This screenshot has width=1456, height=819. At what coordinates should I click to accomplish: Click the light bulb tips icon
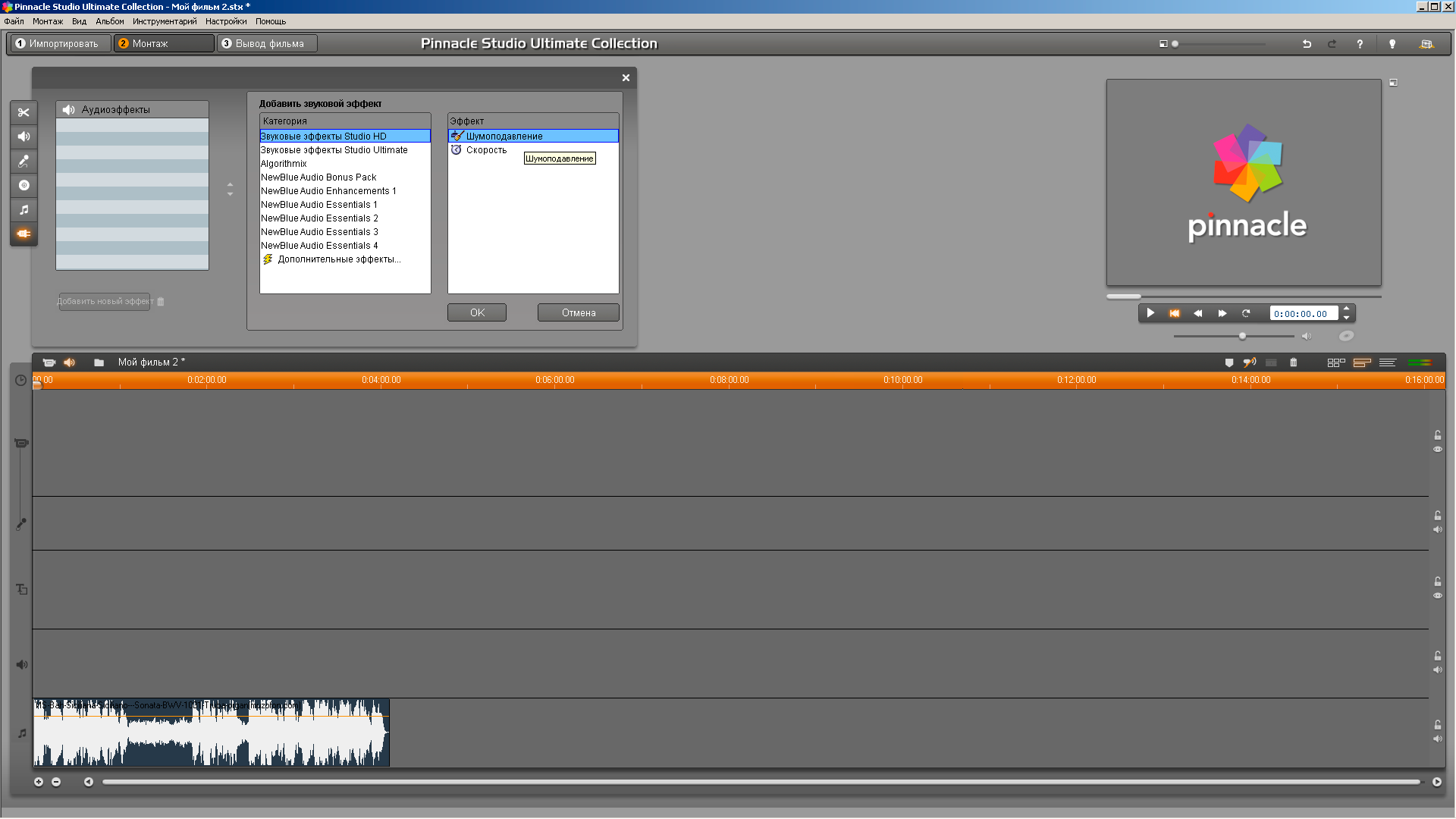pos(1392,44)
